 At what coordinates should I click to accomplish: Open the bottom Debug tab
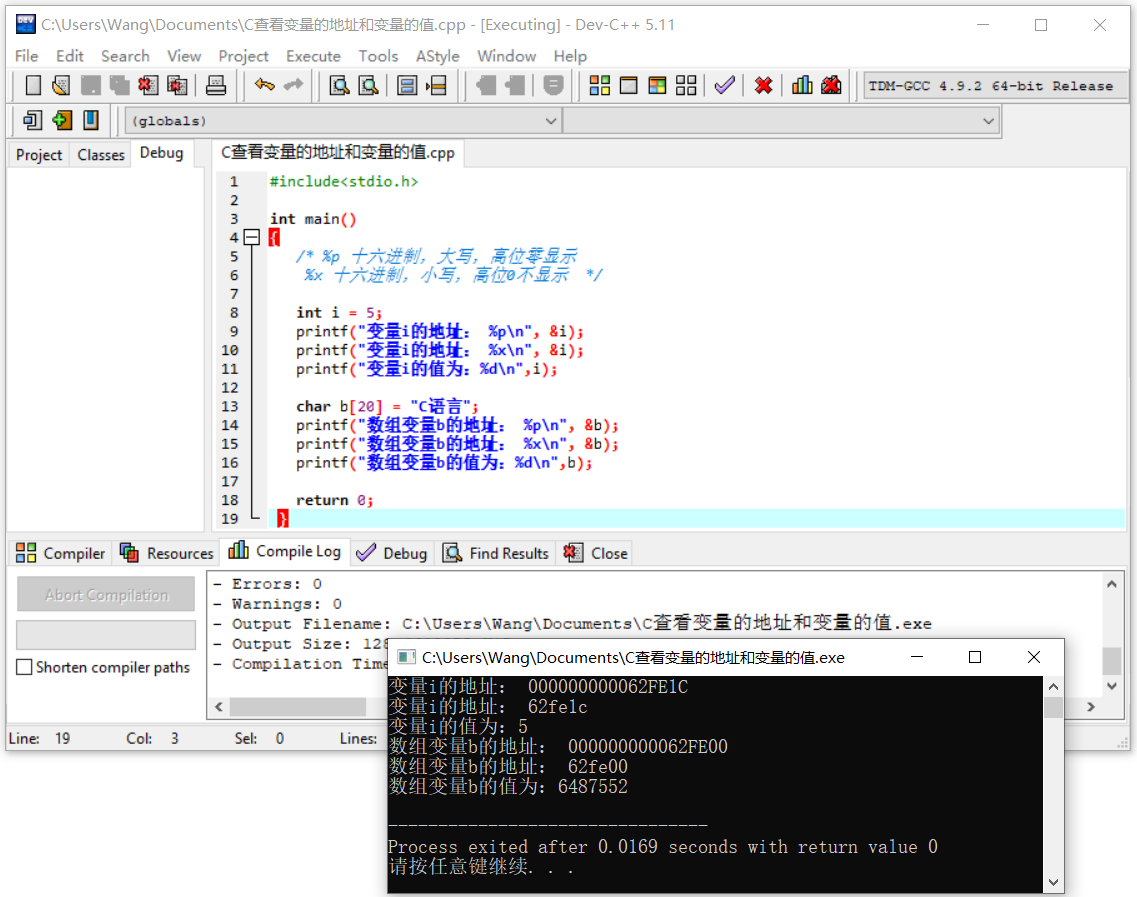tap(392, 553)
